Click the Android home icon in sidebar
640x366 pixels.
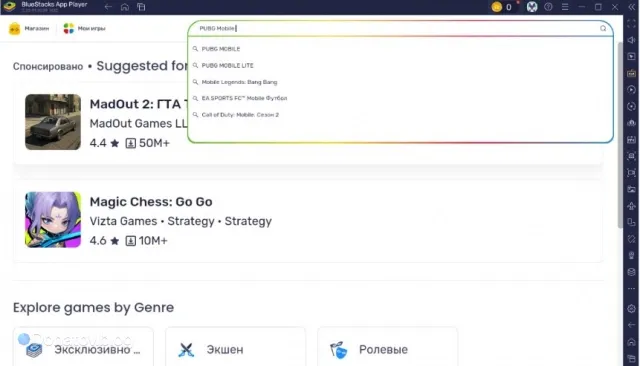click(631, 342)
